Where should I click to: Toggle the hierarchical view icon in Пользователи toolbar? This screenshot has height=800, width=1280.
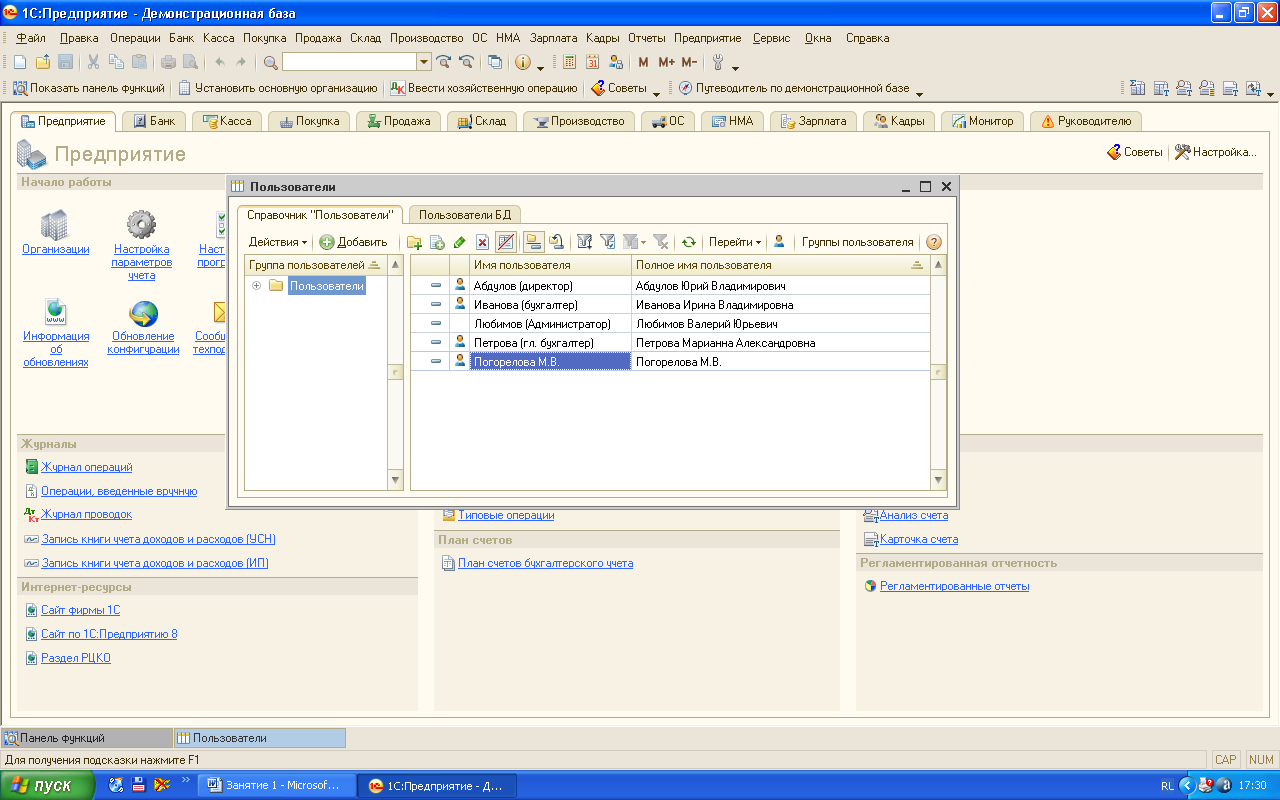[x=533, y=242]
